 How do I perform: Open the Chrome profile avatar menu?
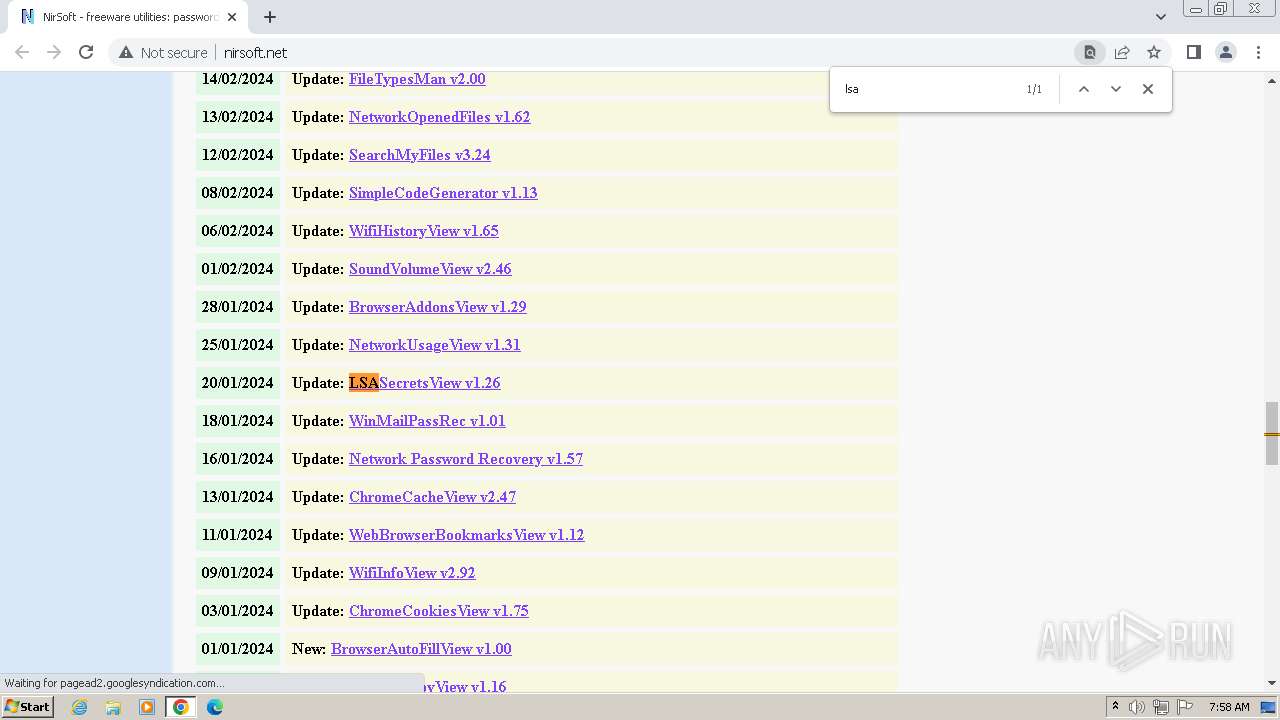click(x=1226, y=52)
